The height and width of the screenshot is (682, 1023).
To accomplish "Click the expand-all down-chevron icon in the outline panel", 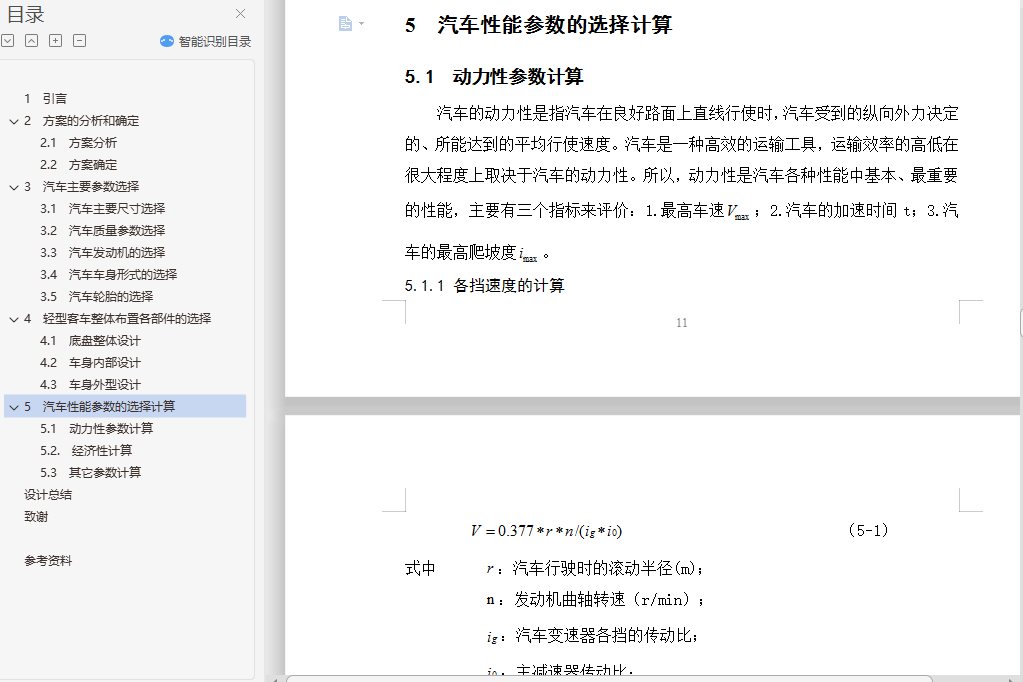I will click(8, 41).
